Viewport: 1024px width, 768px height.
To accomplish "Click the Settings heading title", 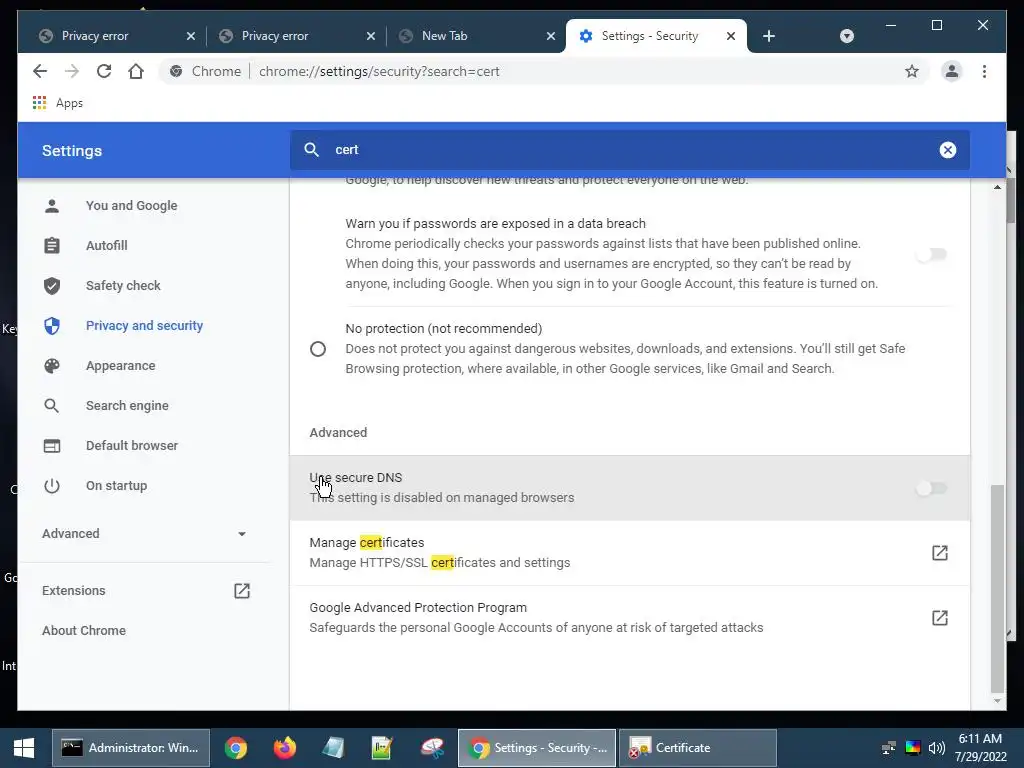I will point(72,151).
